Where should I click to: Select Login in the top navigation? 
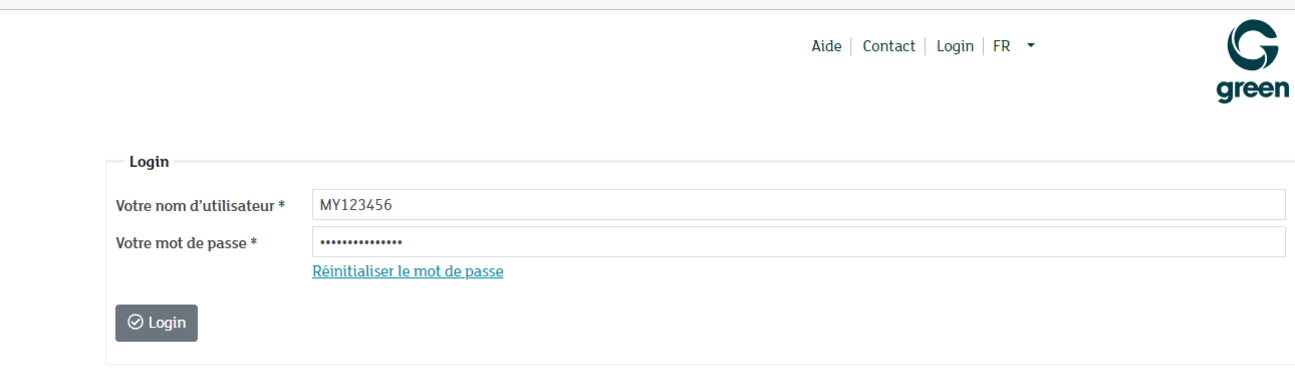pos(955,46)
